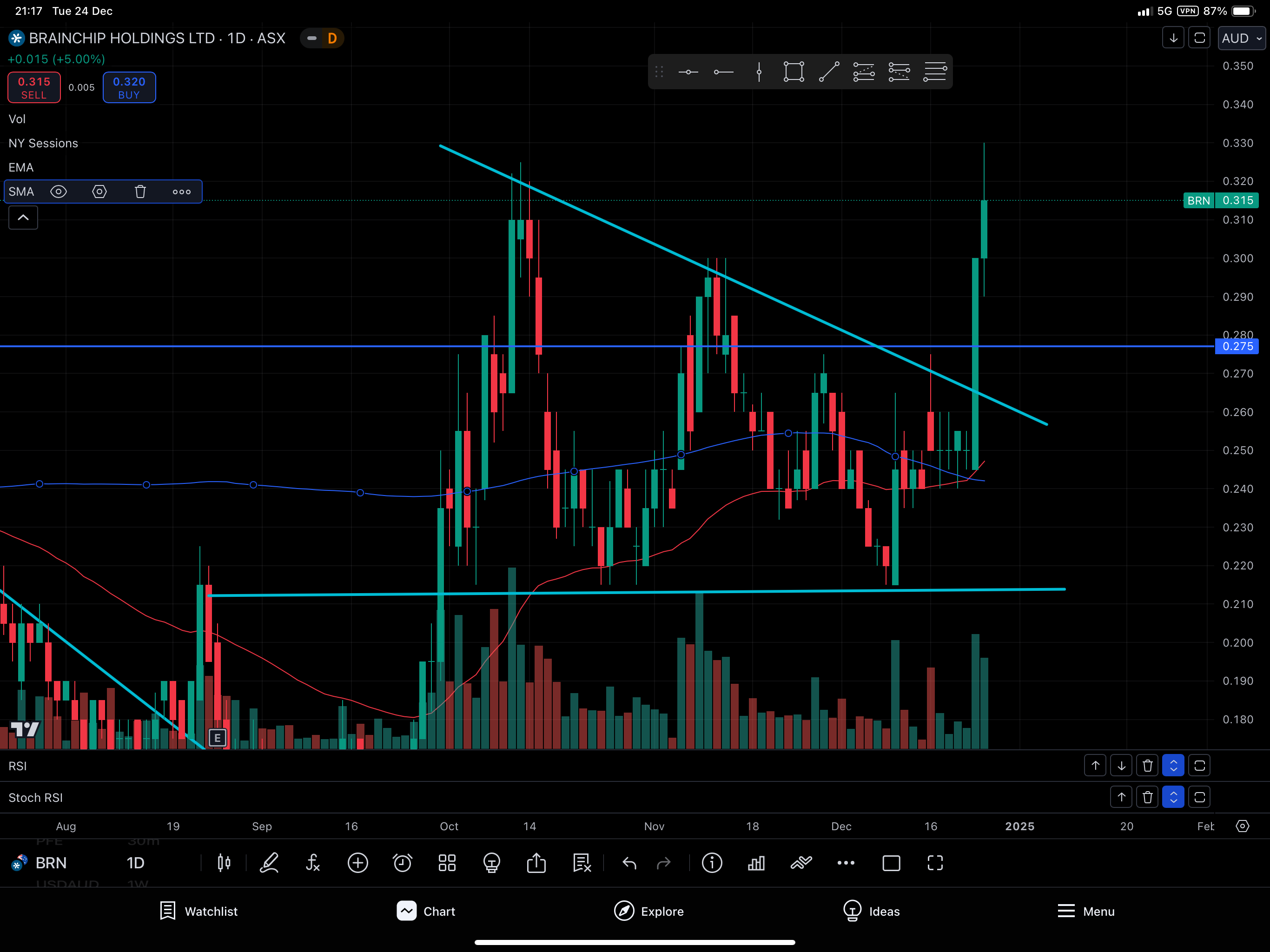Select the drawing pencil tool

tap(269, 863)
